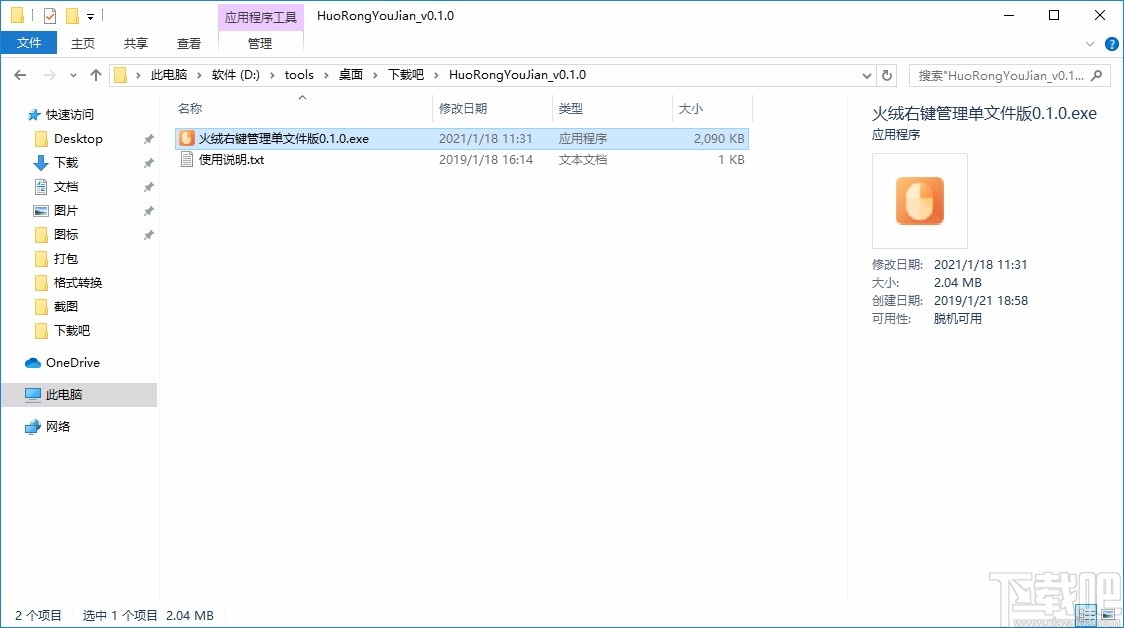Go up one folder level with up arrow
Image resolution: width=1124 pixels, height=628 pixels.
(95, 74)
